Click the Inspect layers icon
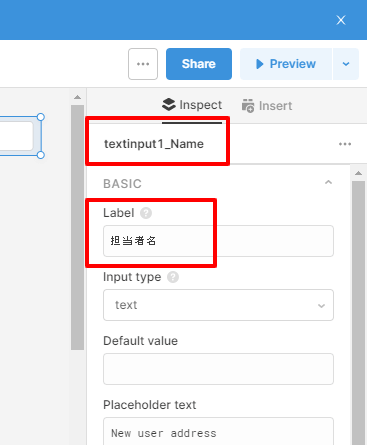 tap(169, 105)
